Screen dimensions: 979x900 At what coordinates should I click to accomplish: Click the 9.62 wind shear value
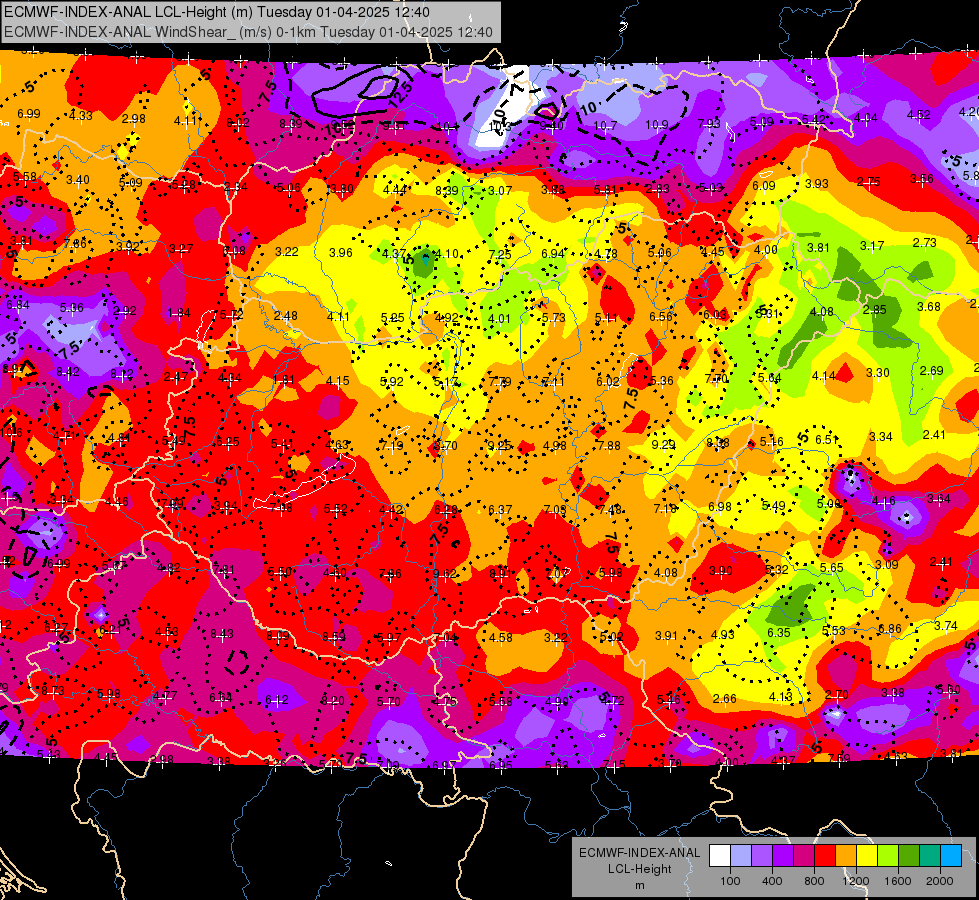(445, 574)
